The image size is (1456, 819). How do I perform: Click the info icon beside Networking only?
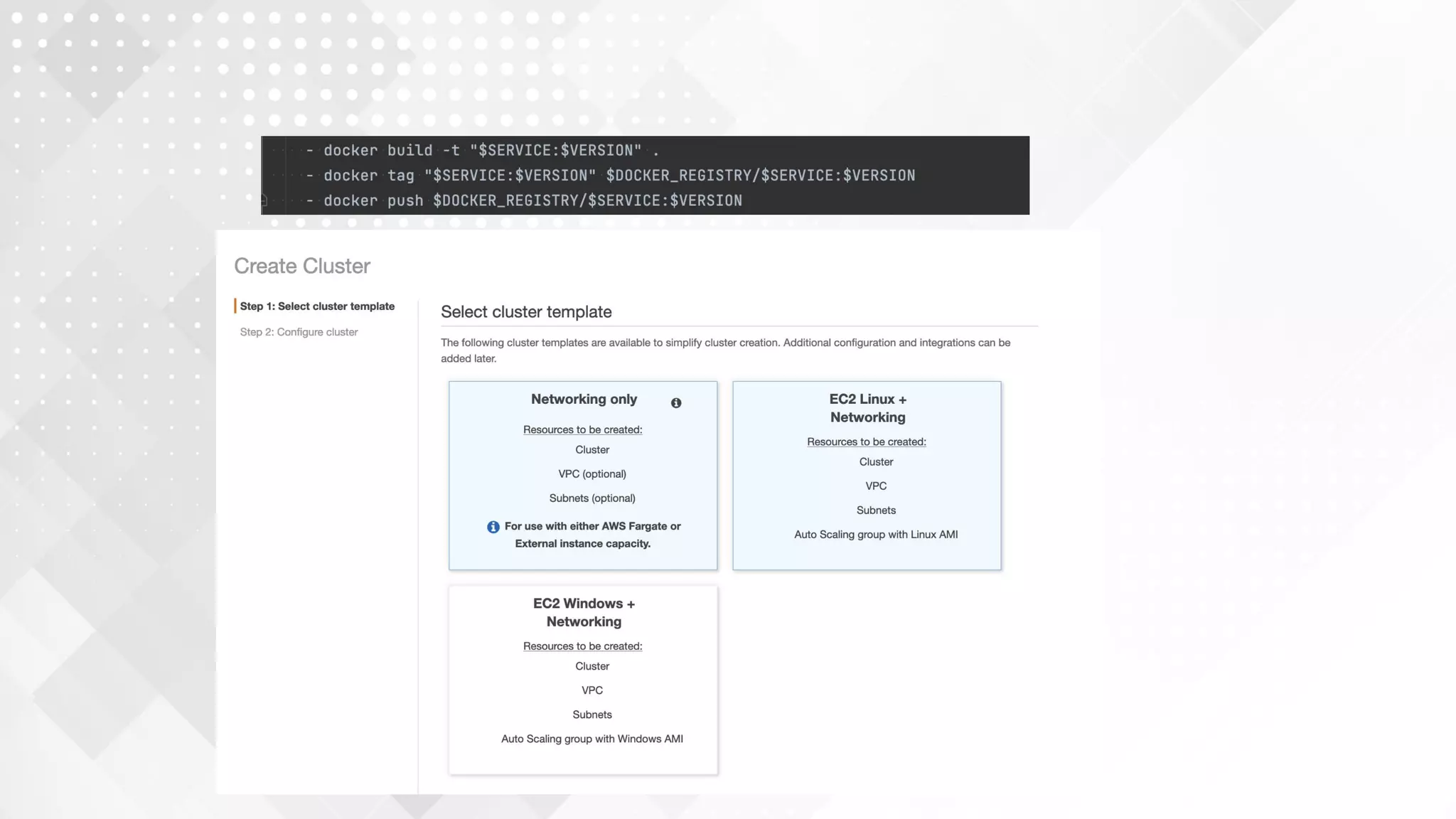click(x=676, y=403)
